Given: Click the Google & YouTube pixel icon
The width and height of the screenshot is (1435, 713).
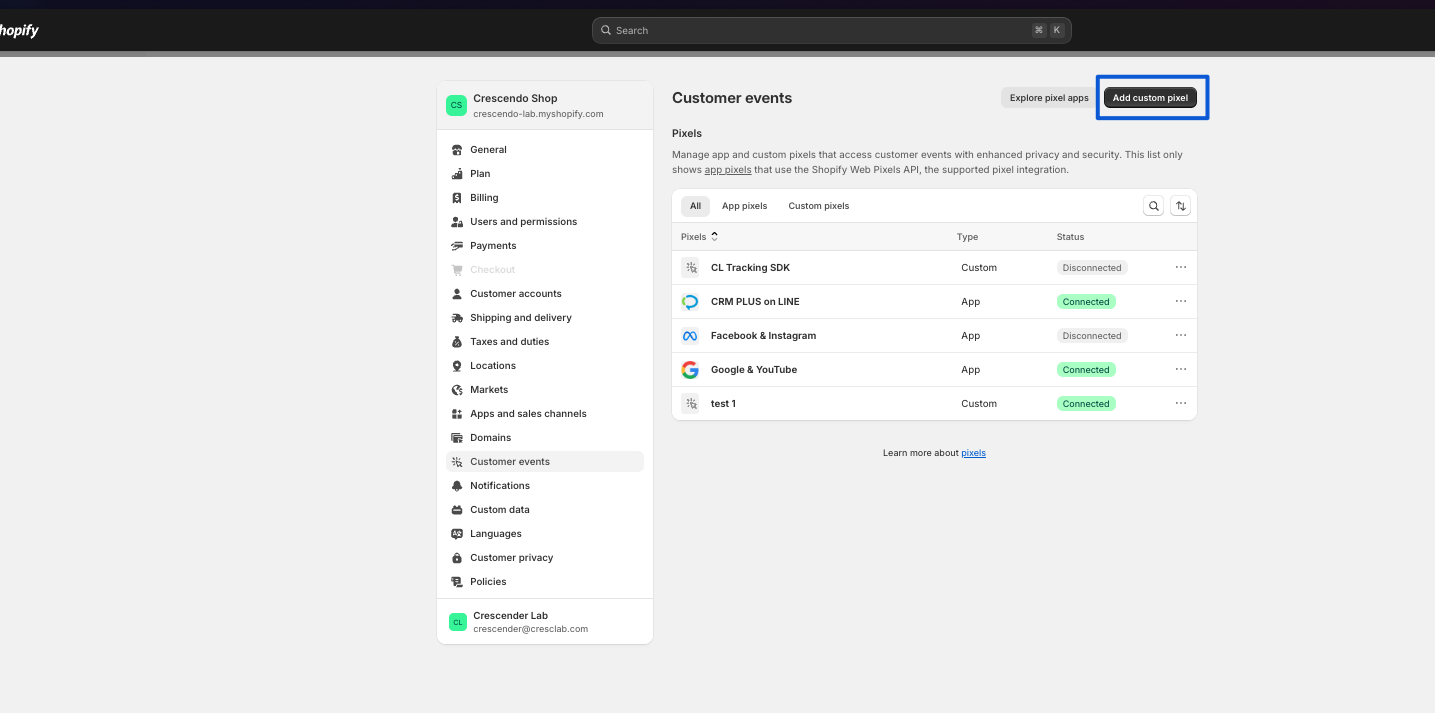Looking at the screenshot, I should click(x=690, y=370).
